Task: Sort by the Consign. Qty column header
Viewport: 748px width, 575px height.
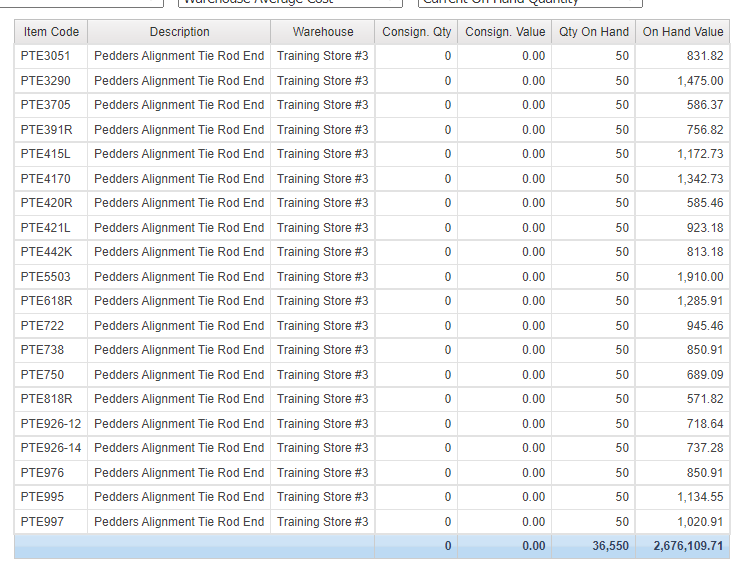Action: 416,32
